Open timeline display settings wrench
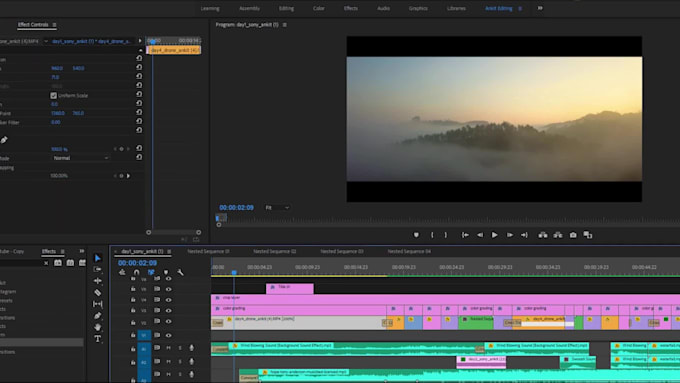Image resolution: width=680 pixels, height=383 pixels. (180, 272)
